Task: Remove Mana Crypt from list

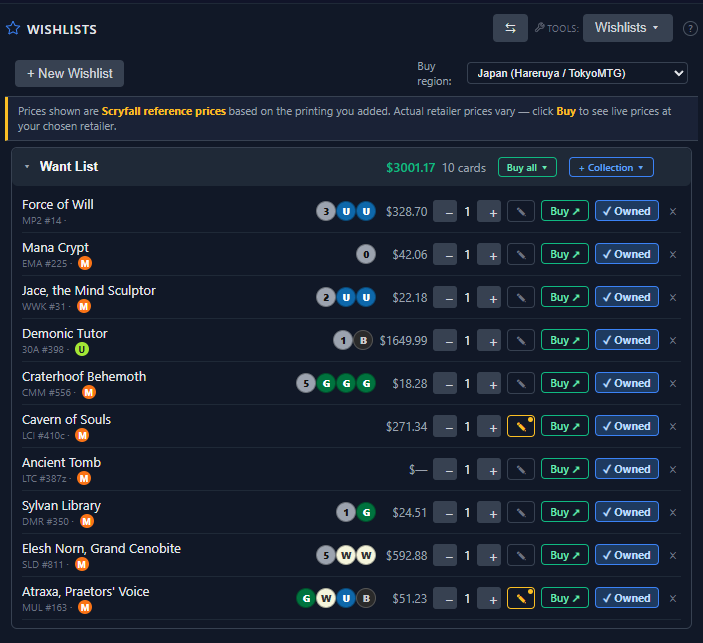Action: (x=673, y=255)
